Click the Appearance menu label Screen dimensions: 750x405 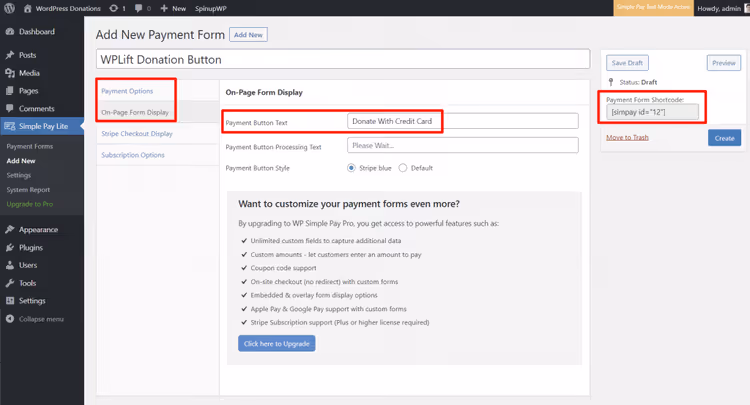[x=38, y=230]
